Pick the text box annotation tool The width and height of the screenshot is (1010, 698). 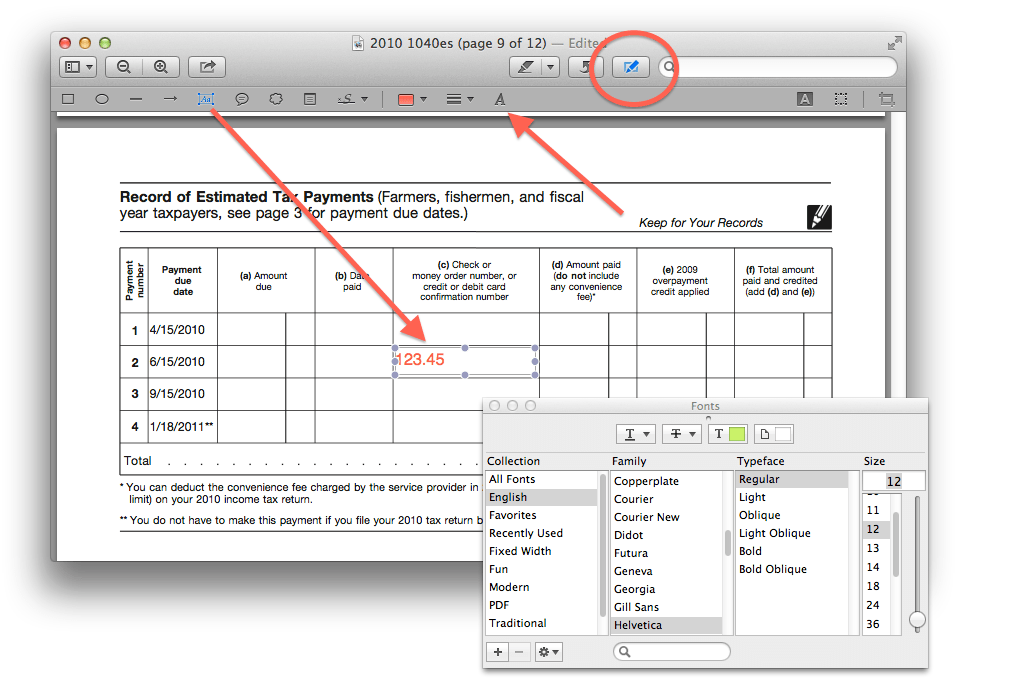[206, 99]
